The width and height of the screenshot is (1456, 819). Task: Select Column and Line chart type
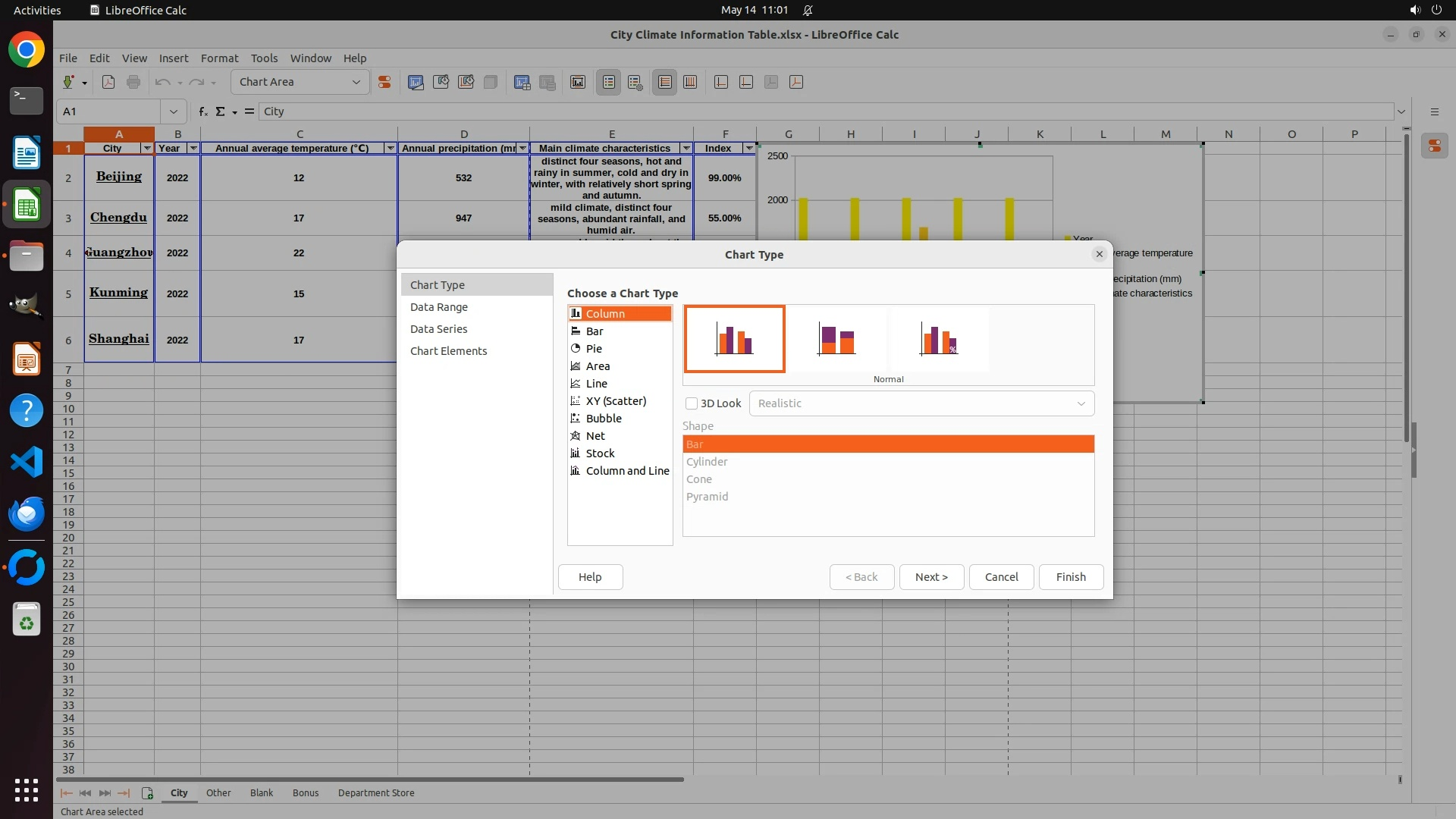coord(627,471)
